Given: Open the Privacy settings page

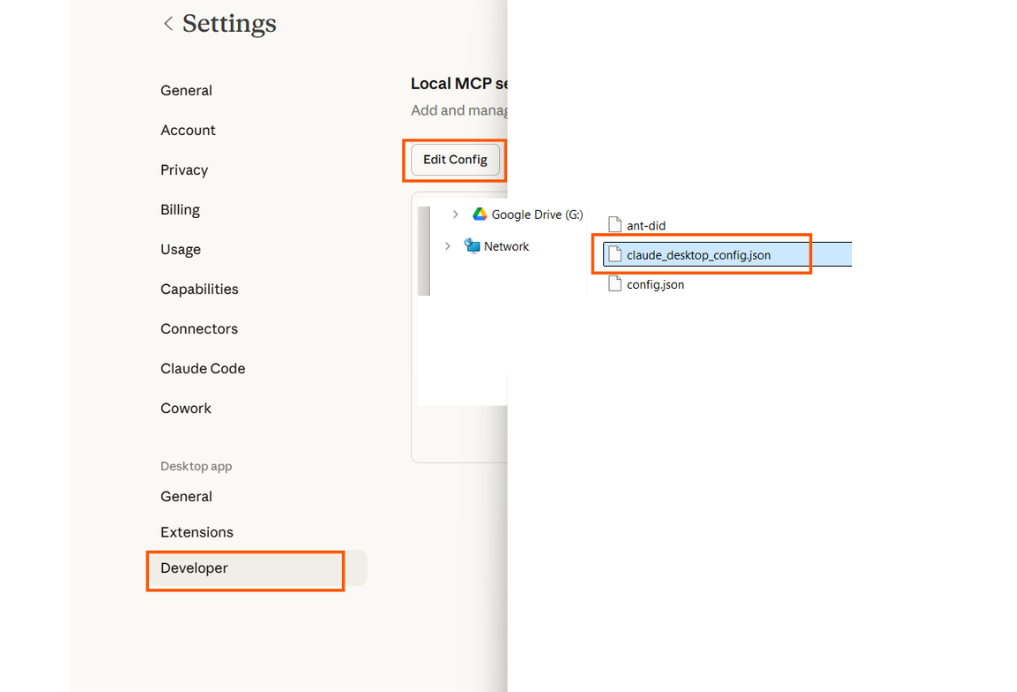Looking at the screenshot, I should coord(184,170).
